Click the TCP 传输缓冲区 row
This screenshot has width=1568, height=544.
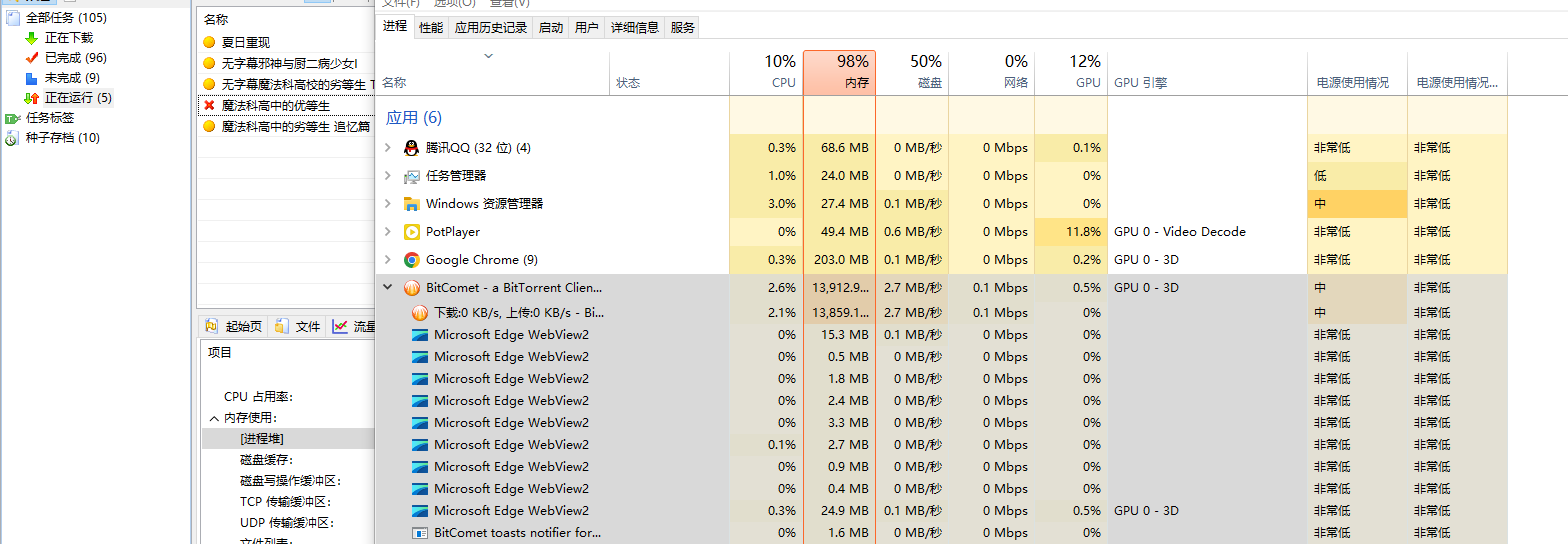285,502
